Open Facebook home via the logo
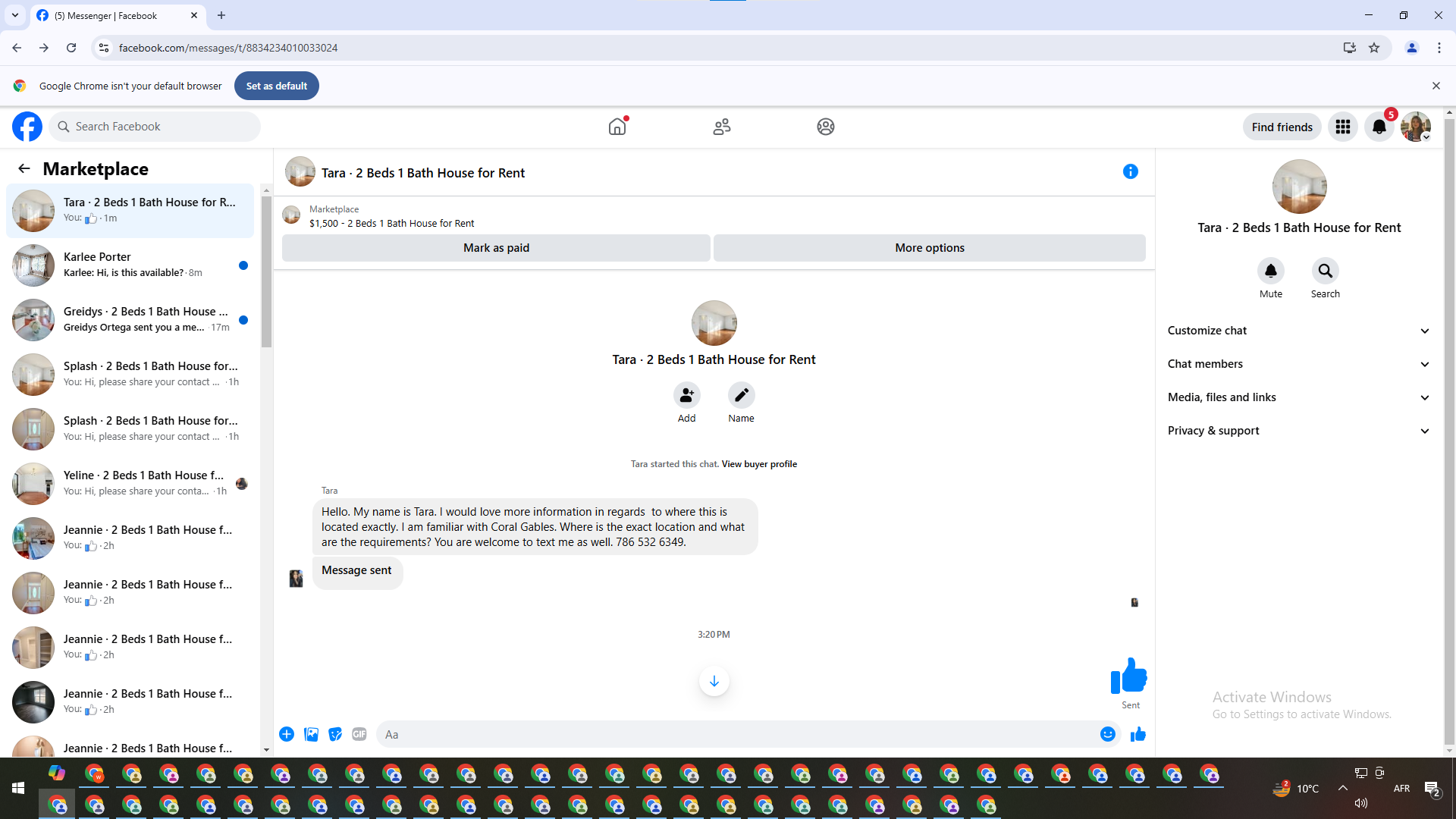 (x=27, y=127)
